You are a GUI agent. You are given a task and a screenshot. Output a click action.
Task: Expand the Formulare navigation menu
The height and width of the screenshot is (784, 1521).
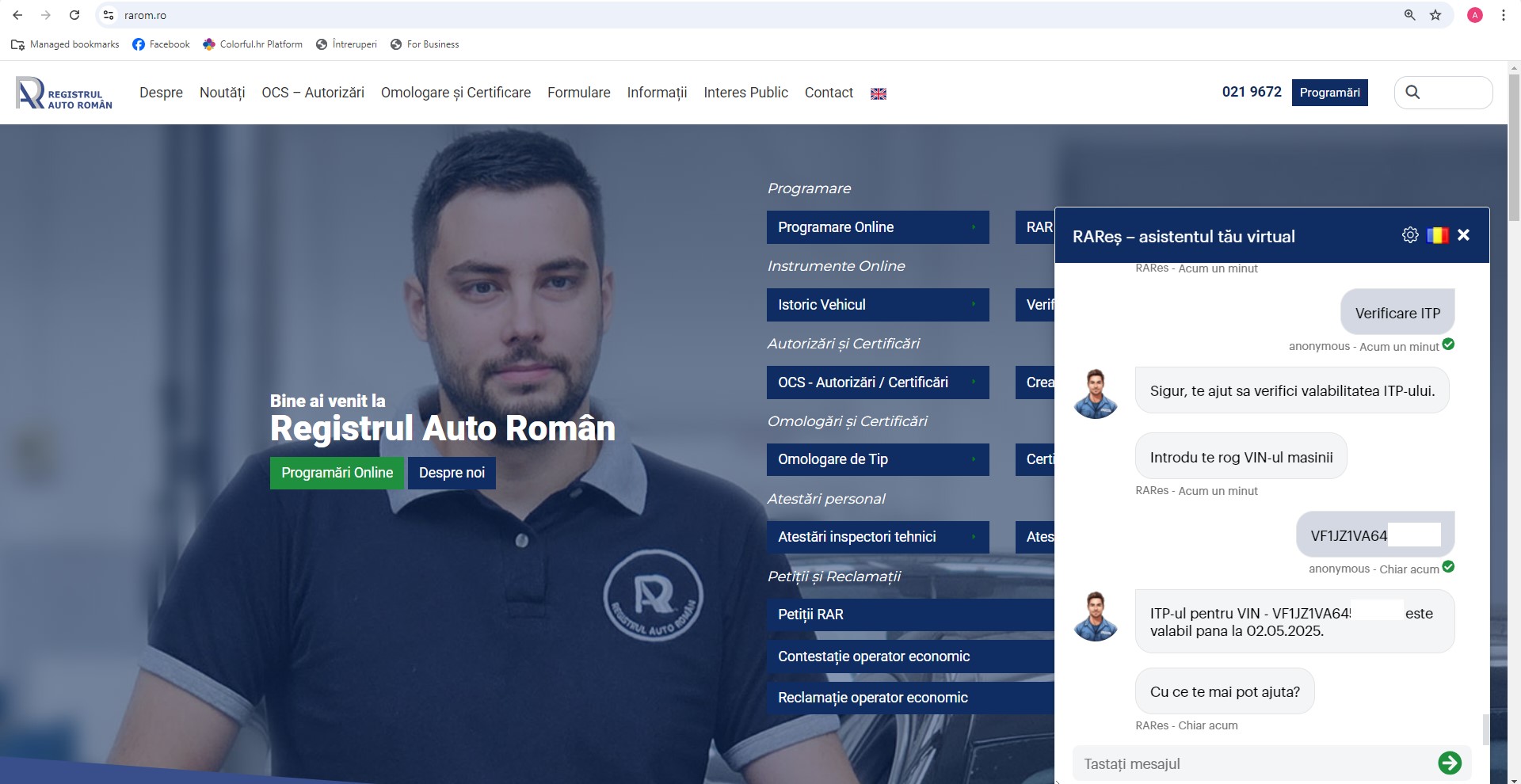pyautogui.click(x=578, y=93)
